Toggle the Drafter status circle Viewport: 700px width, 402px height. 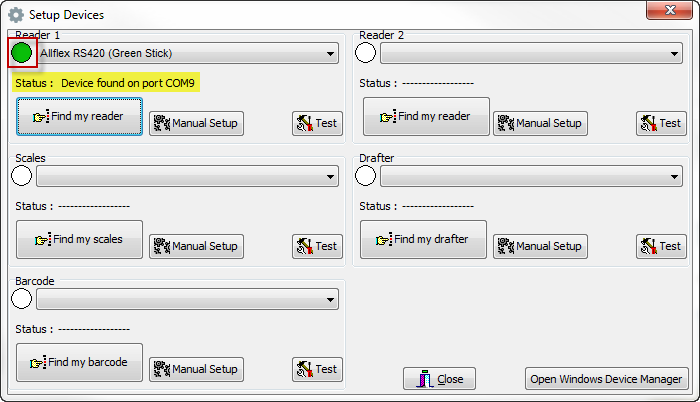click(366, 176)
